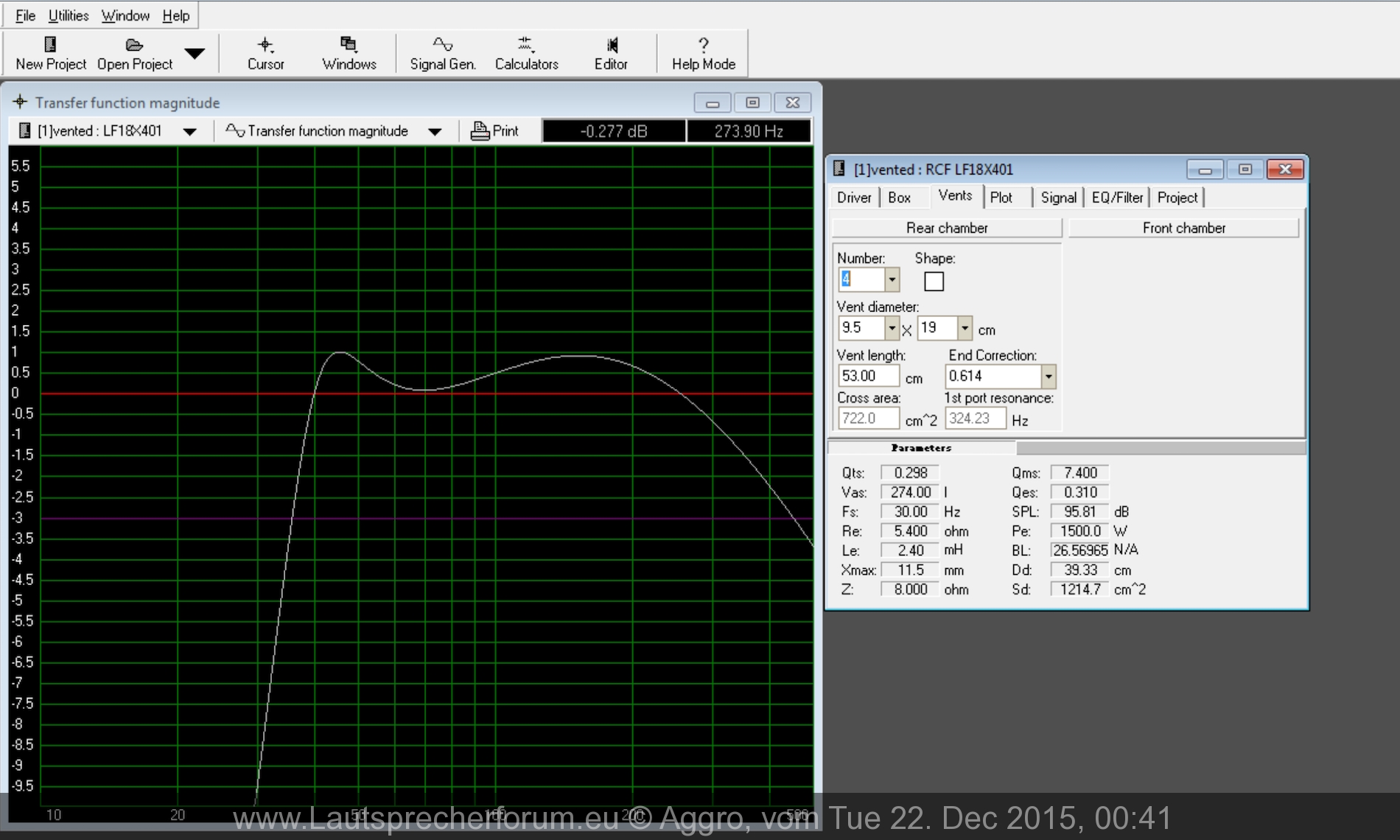Click the Z value 8.000
The height and width of the screenshot is (840, 1400).
click(910, 589)
